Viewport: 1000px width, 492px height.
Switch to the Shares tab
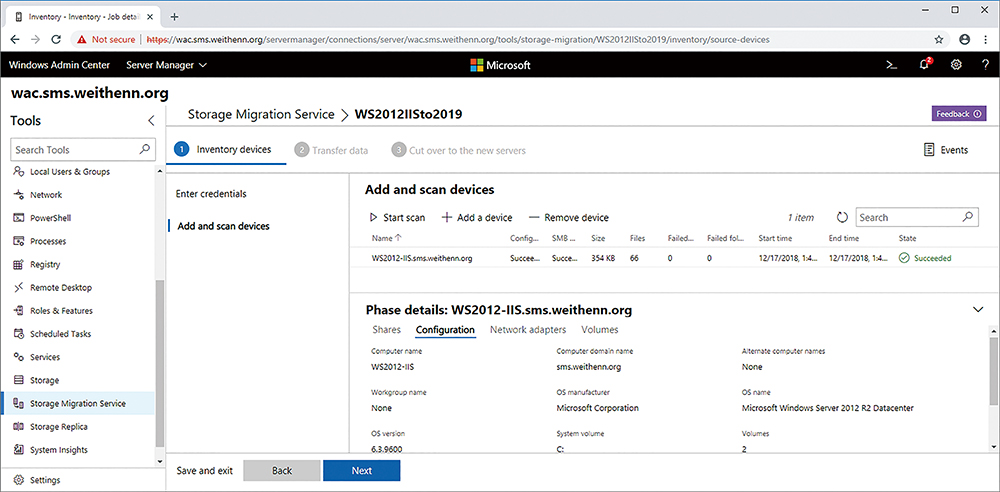coord(386,330)
